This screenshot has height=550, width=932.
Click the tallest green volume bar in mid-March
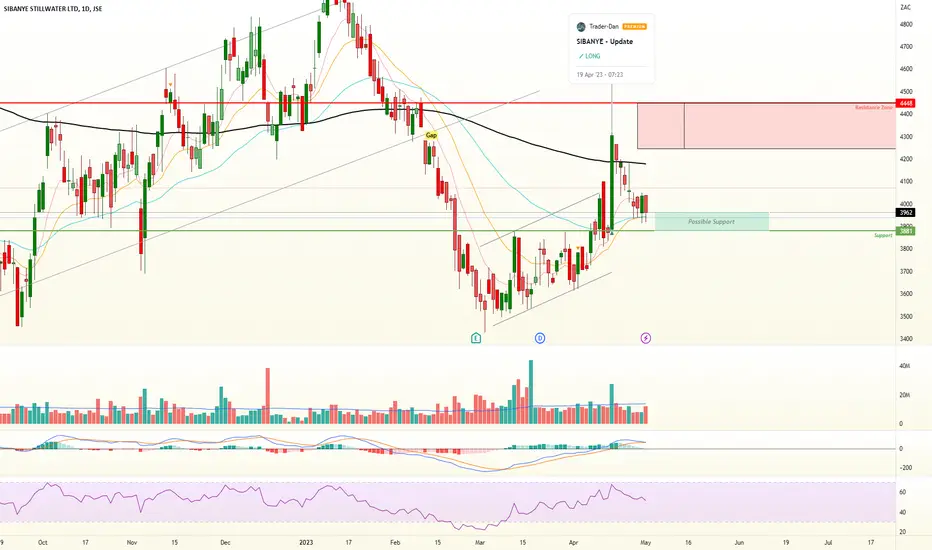pos(531,392)
